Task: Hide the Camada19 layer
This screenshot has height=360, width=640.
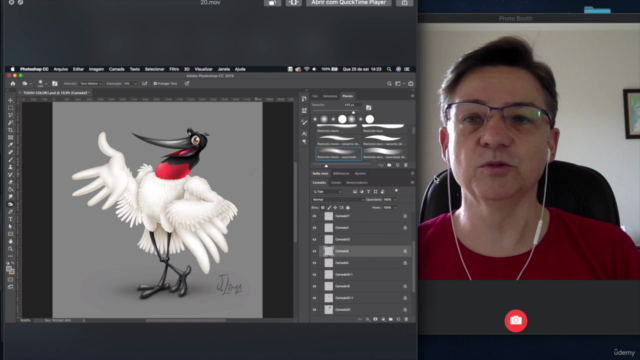Action: [x=314, y=287]
